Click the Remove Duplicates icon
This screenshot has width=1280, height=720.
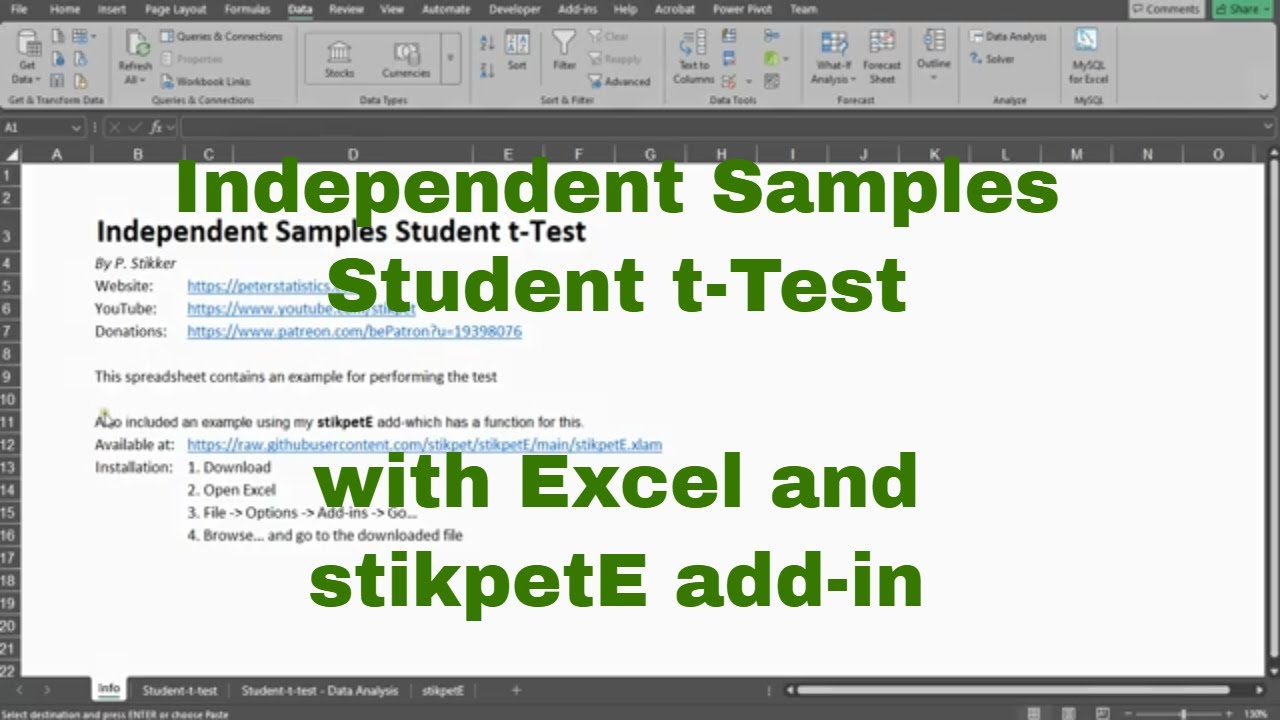pyautogui.click(x=729, y=59)
